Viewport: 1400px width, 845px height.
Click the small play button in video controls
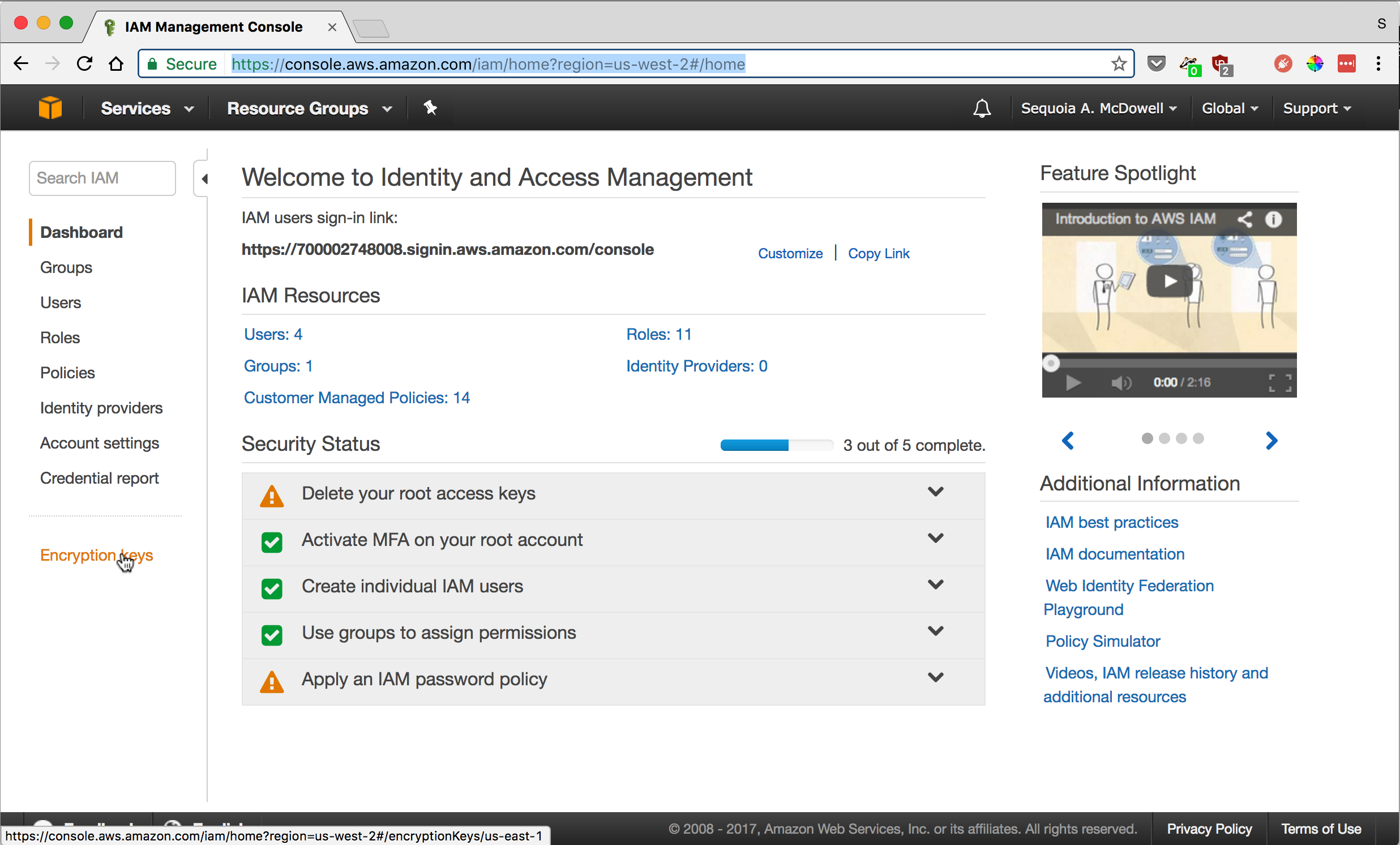(x=1073, y=382)
